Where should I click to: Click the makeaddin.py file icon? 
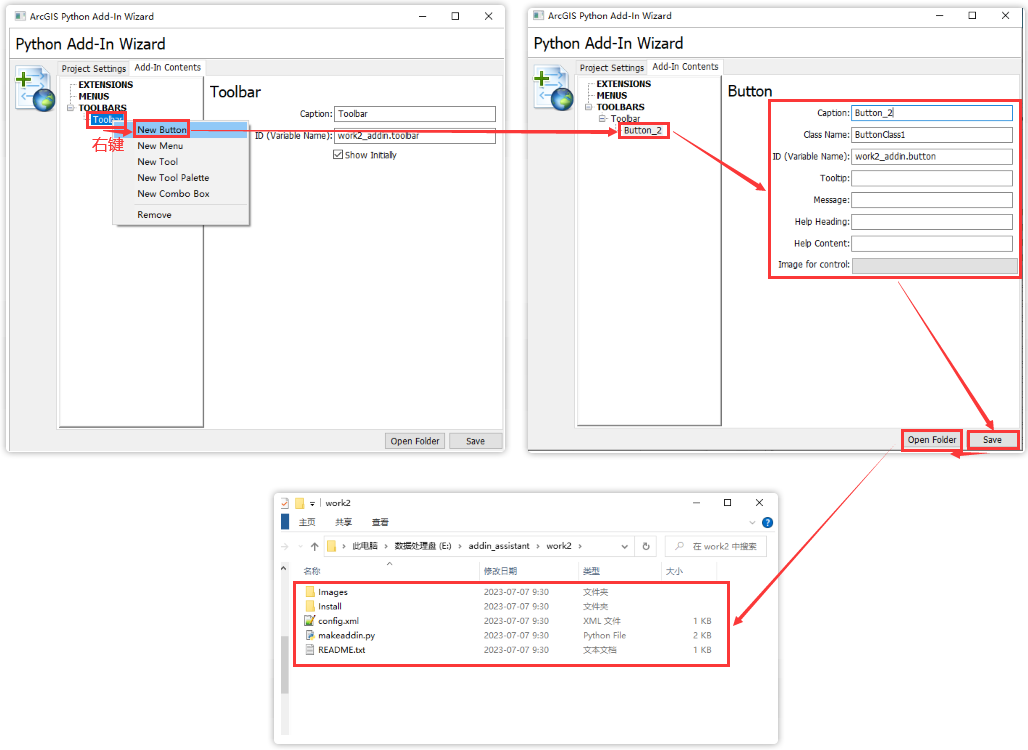pyautogui.click(x=310, y=635)
